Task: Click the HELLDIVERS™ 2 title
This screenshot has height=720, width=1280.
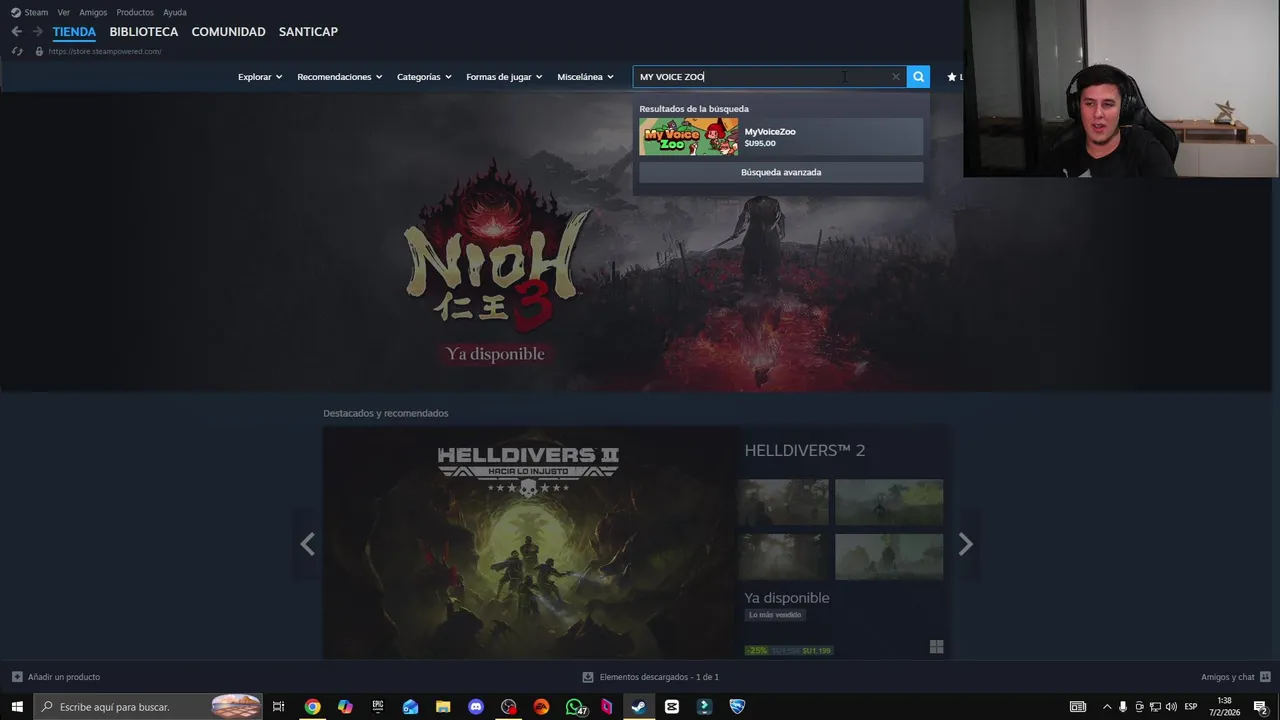Action: click(x=805, y=451)
